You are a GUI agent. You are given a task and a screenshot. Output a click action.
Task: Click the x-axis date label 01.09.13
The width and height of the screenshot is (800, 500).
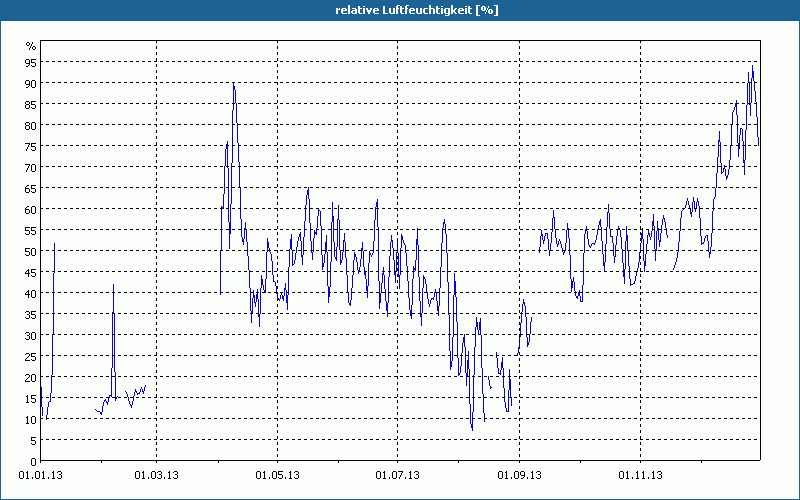coord(519,476)
